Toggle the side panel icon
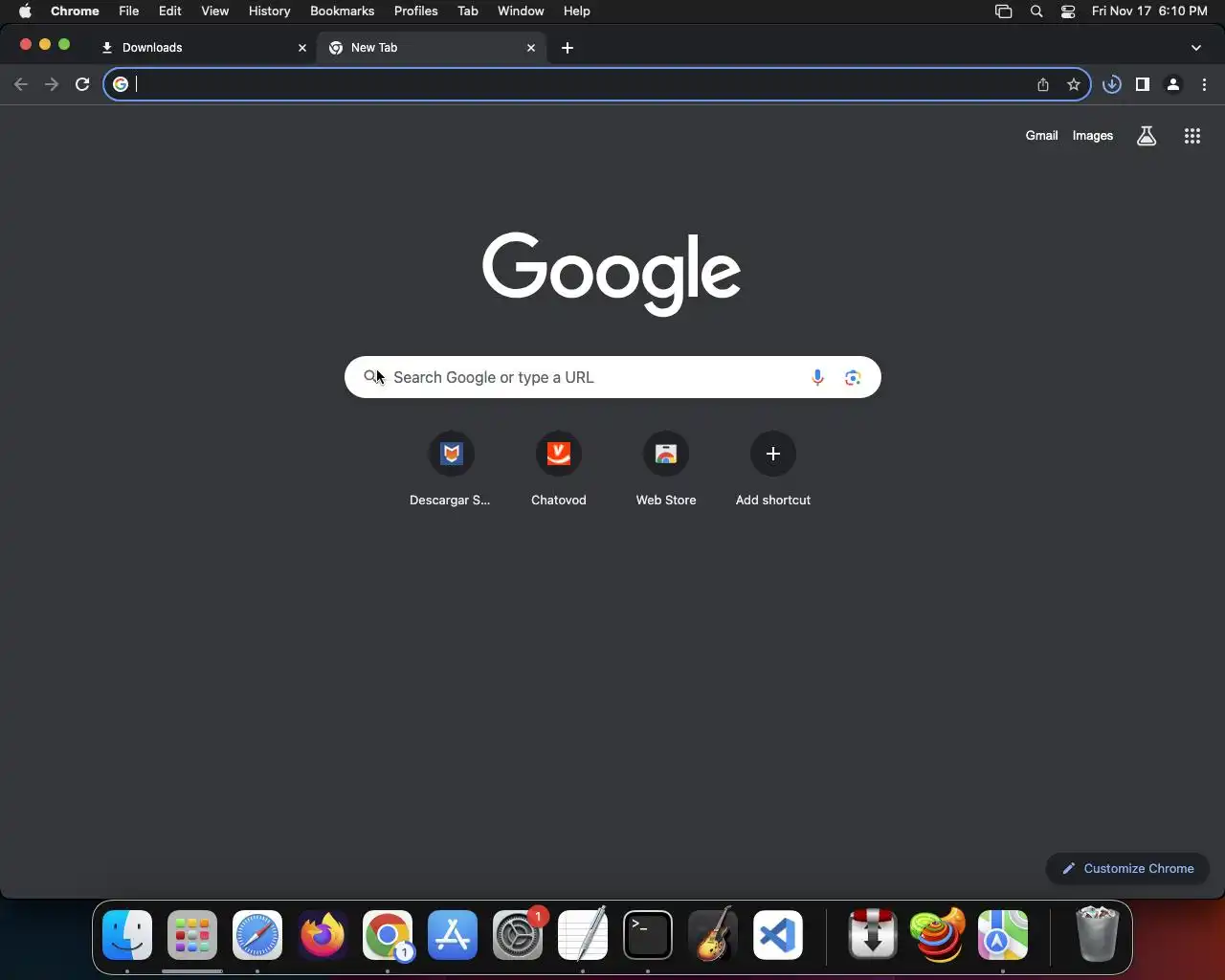This screenshot has width=1225, height=980. pos(1142,84)
